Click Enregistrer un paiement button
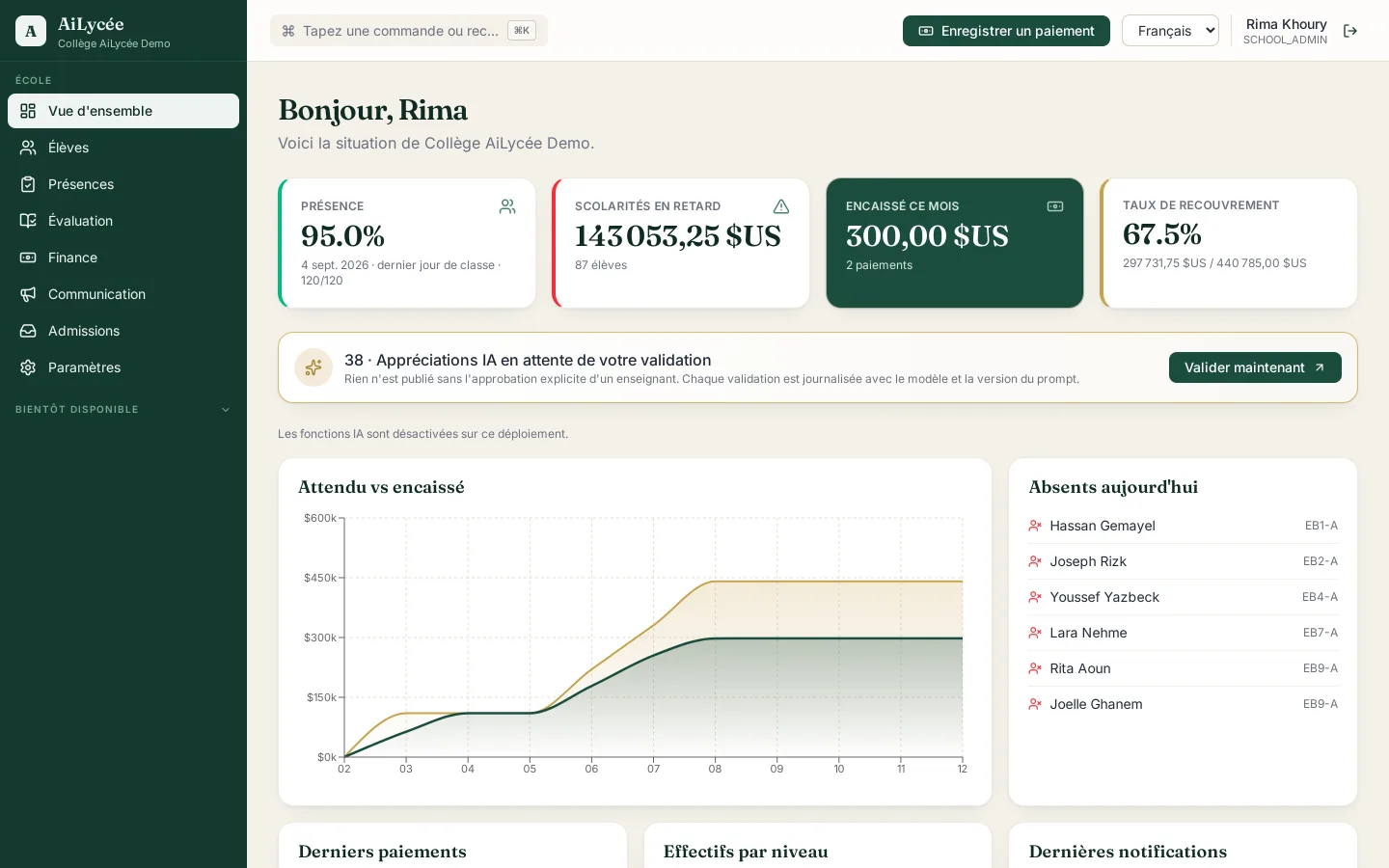The width and height of the screenshot is (1389, 868). (x=1006, y=31)
